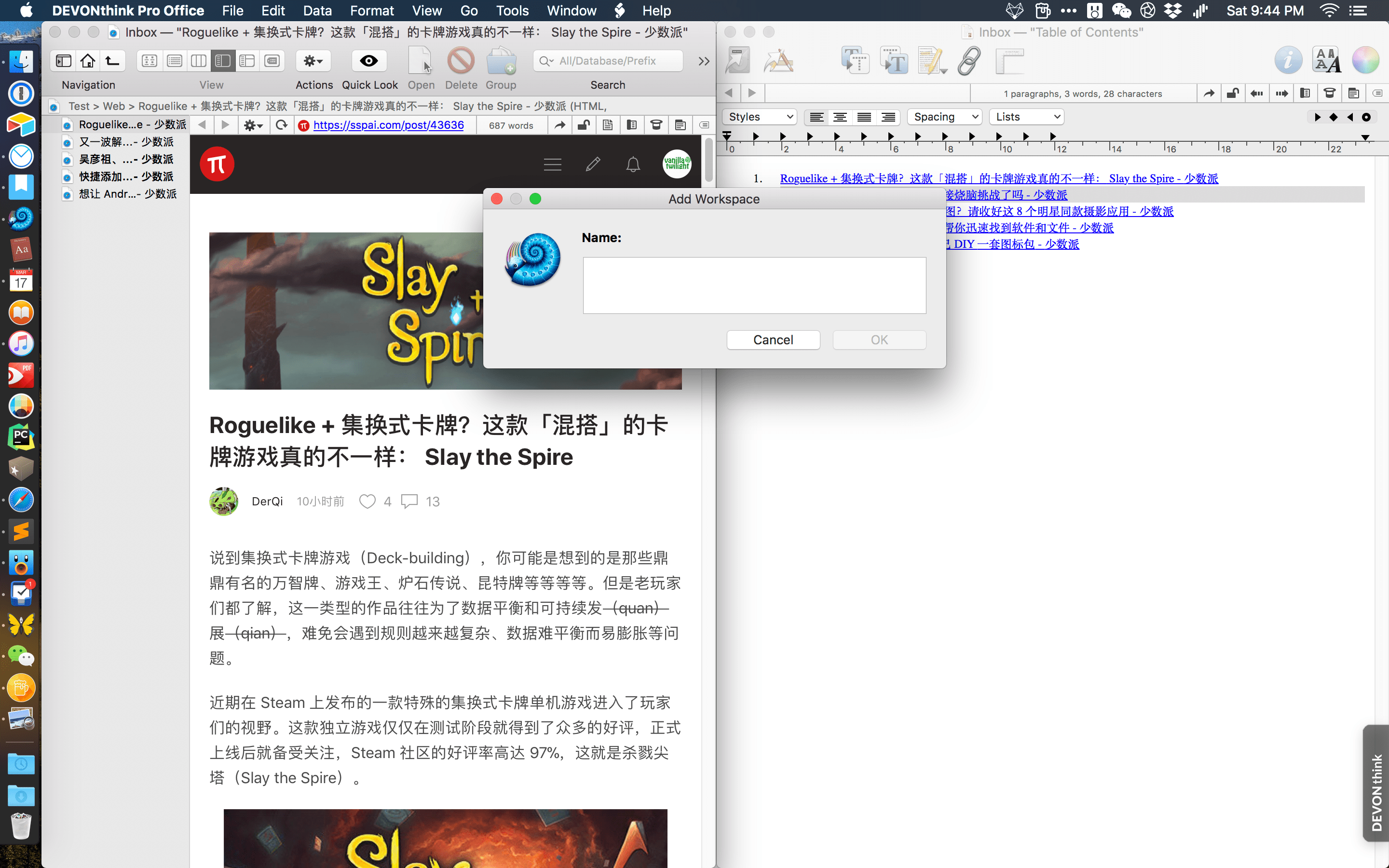Click the Quick Look eye icon
This screenshot has height=868, width=1389.
pos(368,61)
